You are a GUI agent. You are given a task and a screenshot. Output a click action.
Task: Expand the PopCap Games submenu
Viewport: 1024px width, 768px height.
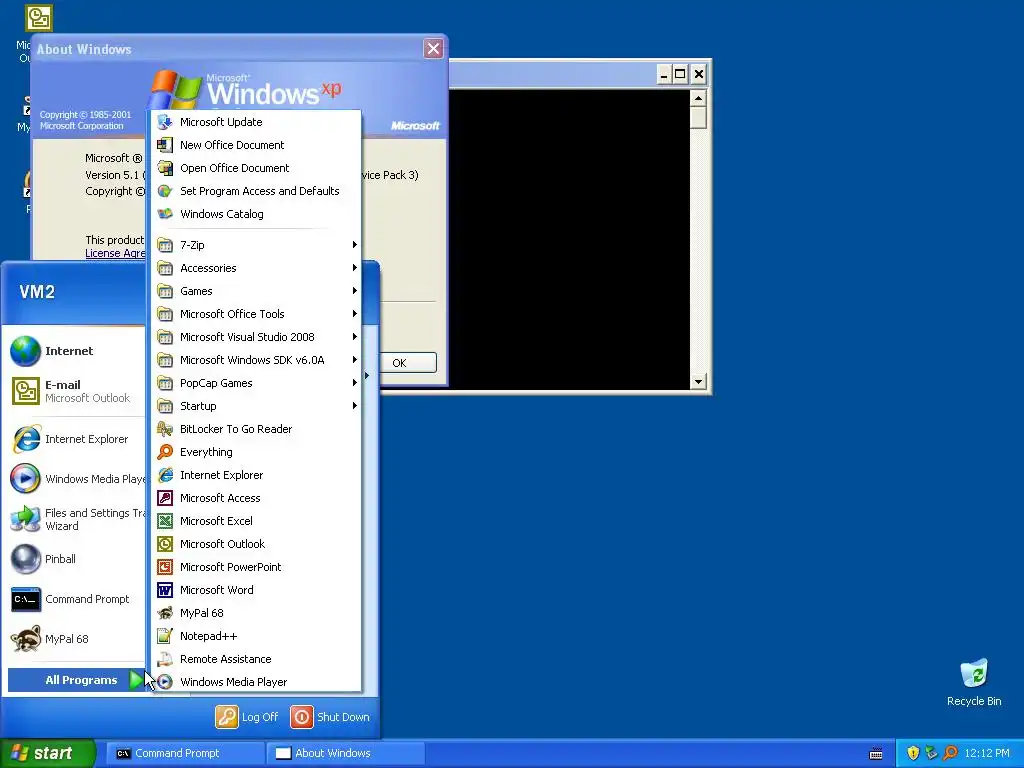point(257,383)
